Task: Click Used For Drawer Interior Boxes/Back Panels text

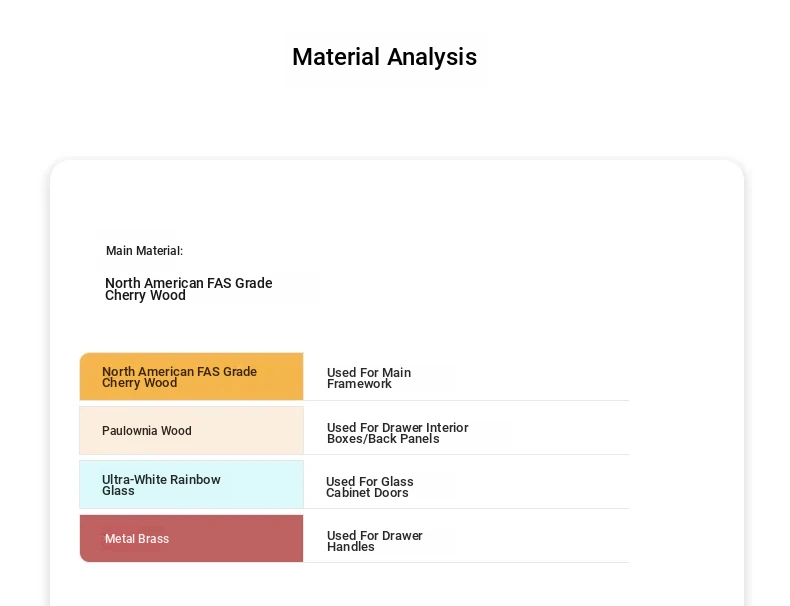Action: tap(398, 433)
